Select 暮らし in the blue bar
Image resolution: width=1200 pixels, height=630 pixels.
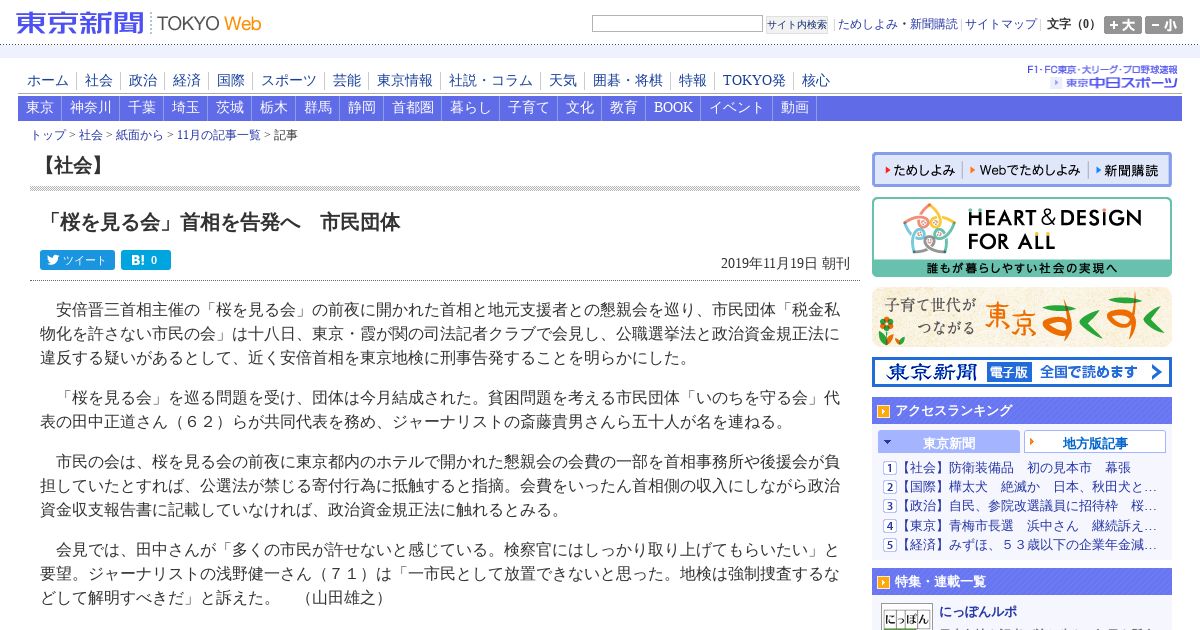(x=471, y=108)
